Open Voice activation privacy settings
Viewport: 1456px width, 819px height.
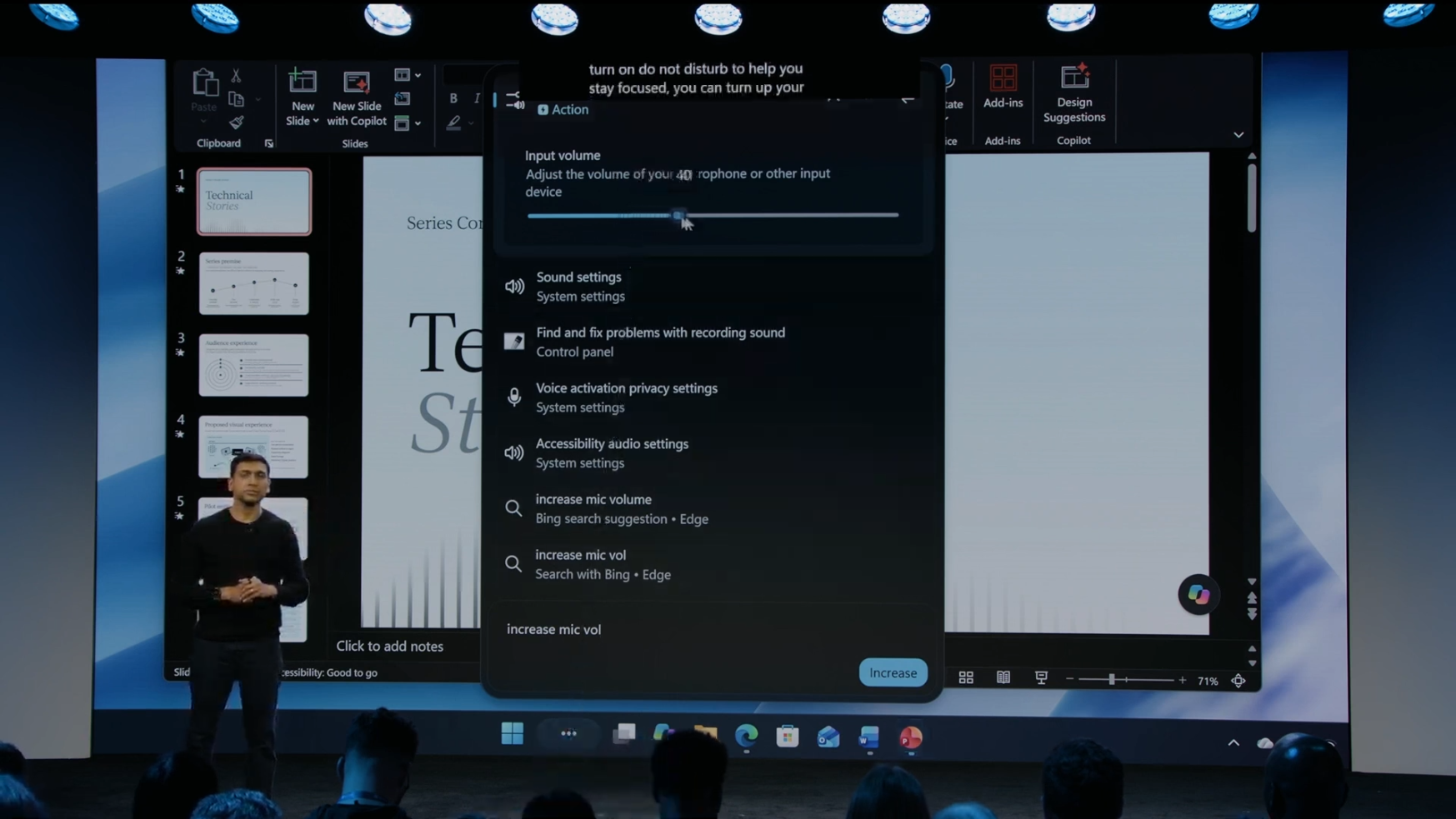click(x=713, y=397)
